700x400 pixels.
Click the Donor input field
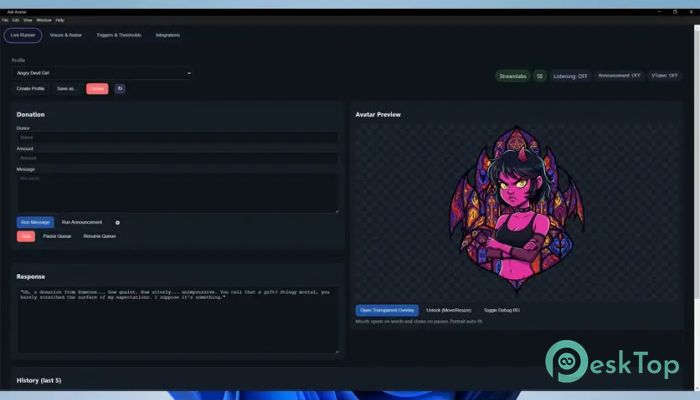pos(177,138)
